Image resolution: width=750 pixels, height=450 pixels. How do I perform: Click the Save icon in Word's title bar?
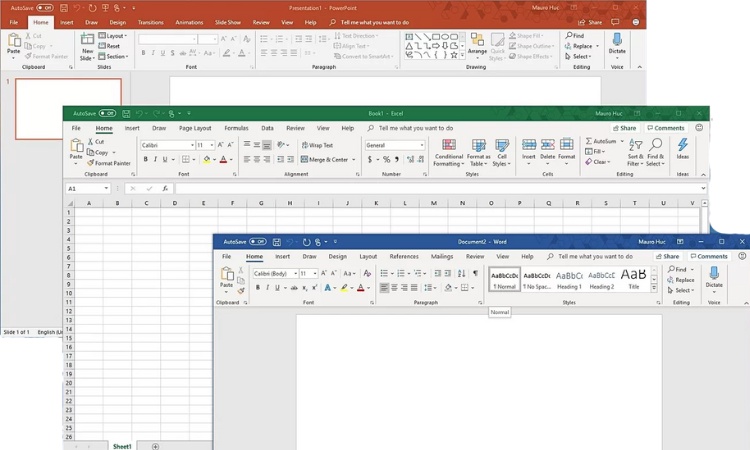click(276, 242)
